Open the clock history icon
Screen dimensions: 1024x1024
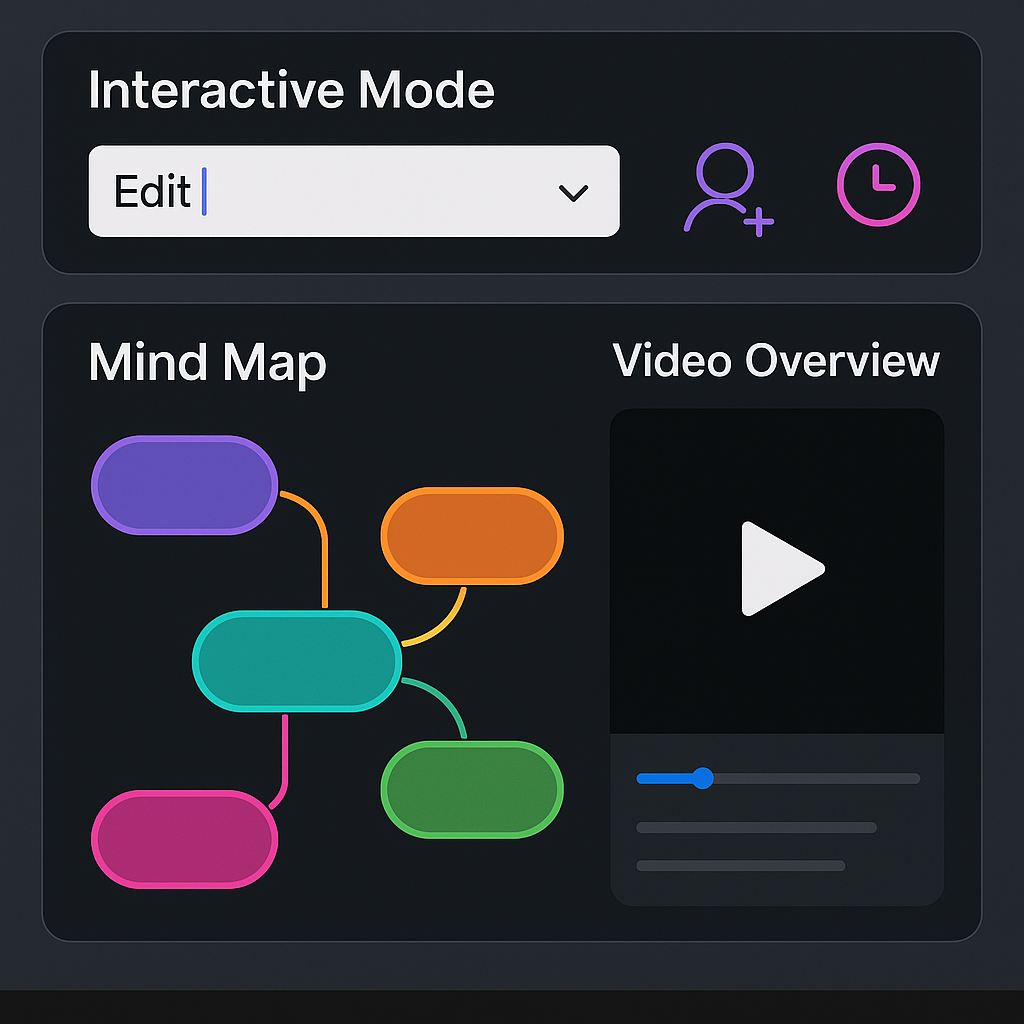click(878, 185)
